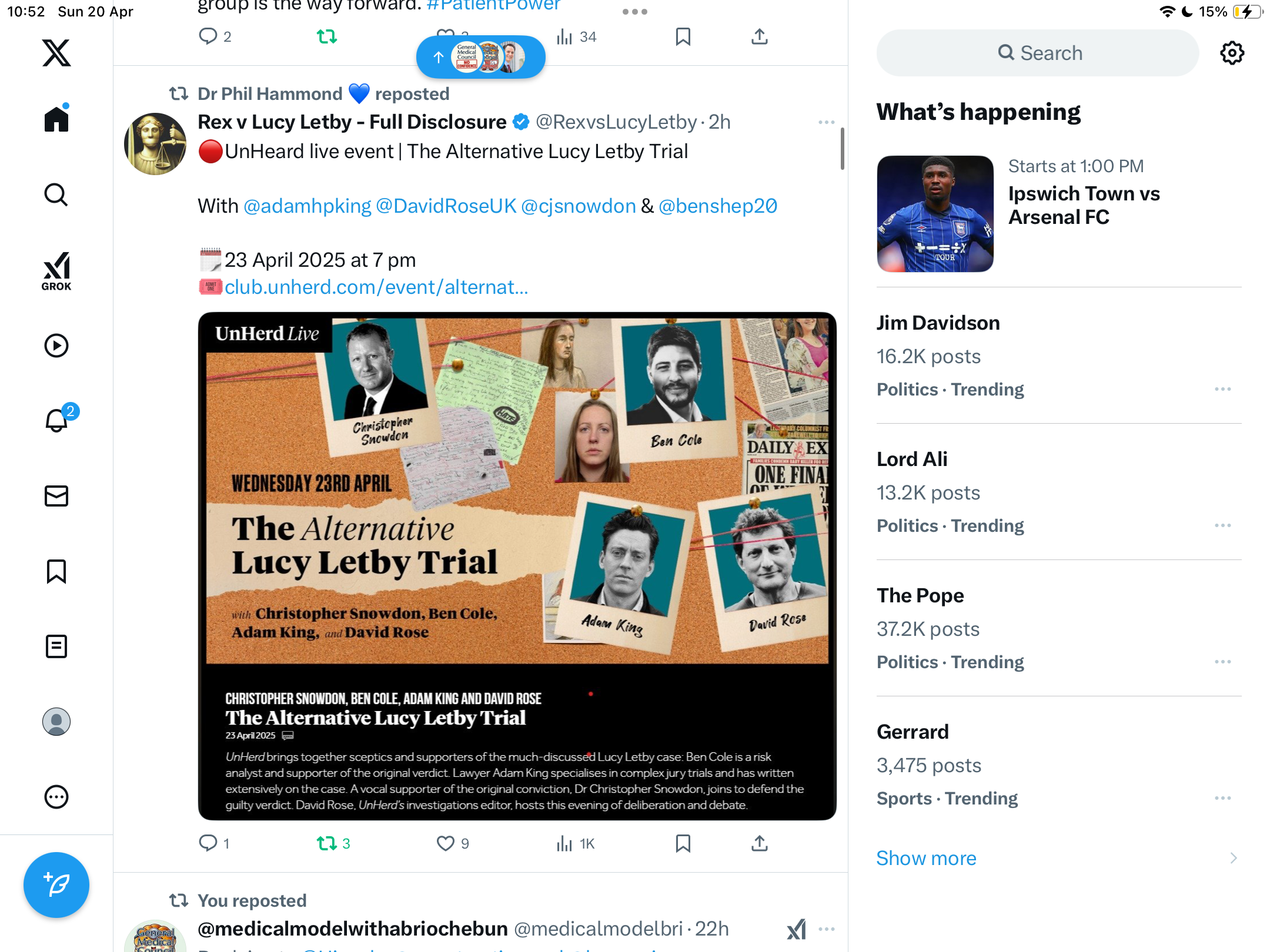Open search settings gear
Image resolution: width=1270 pixels, height=952 pixels.
click(1232, 53)
